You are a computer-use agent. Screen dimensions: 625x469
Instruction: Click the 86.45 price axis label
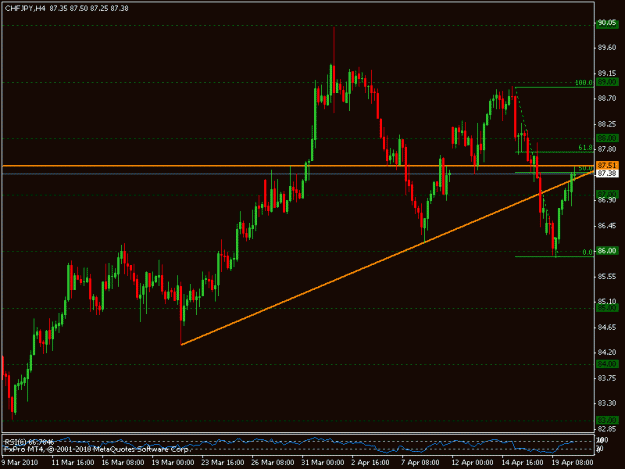point(607,226)
